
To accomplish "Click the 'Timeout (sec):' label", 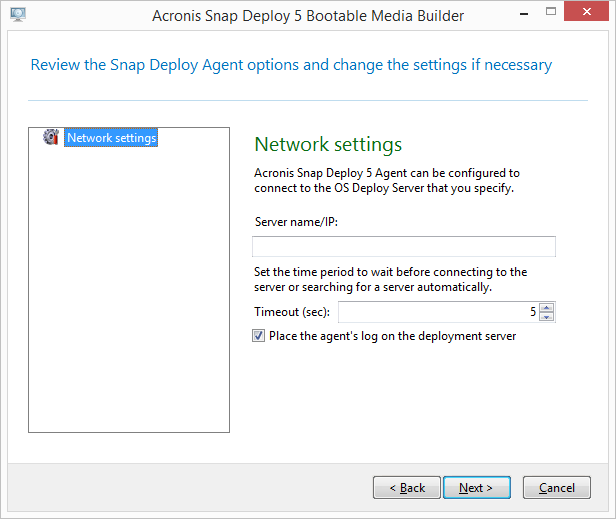I will 292,312.
